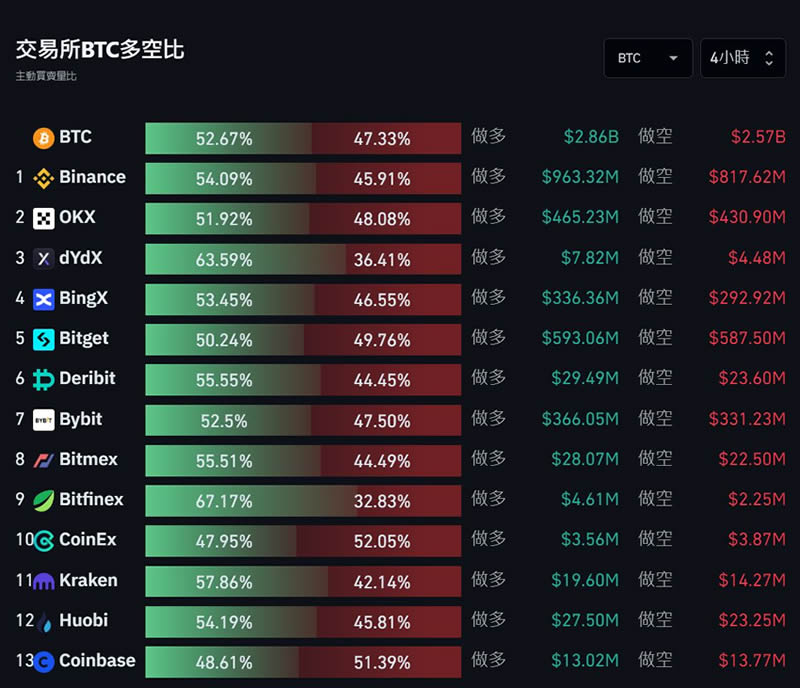This screenshot has width=800, height=688.
Task: Open the 4小時 timeframe selector
Action: (x=743, y=58)
